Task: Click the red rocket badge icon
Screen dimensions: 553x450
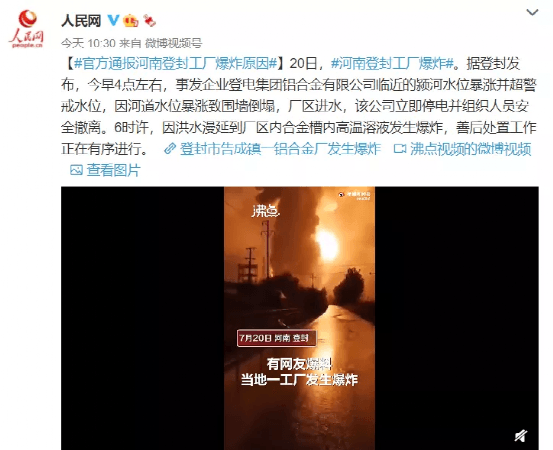Action: (x=150, y=20)
